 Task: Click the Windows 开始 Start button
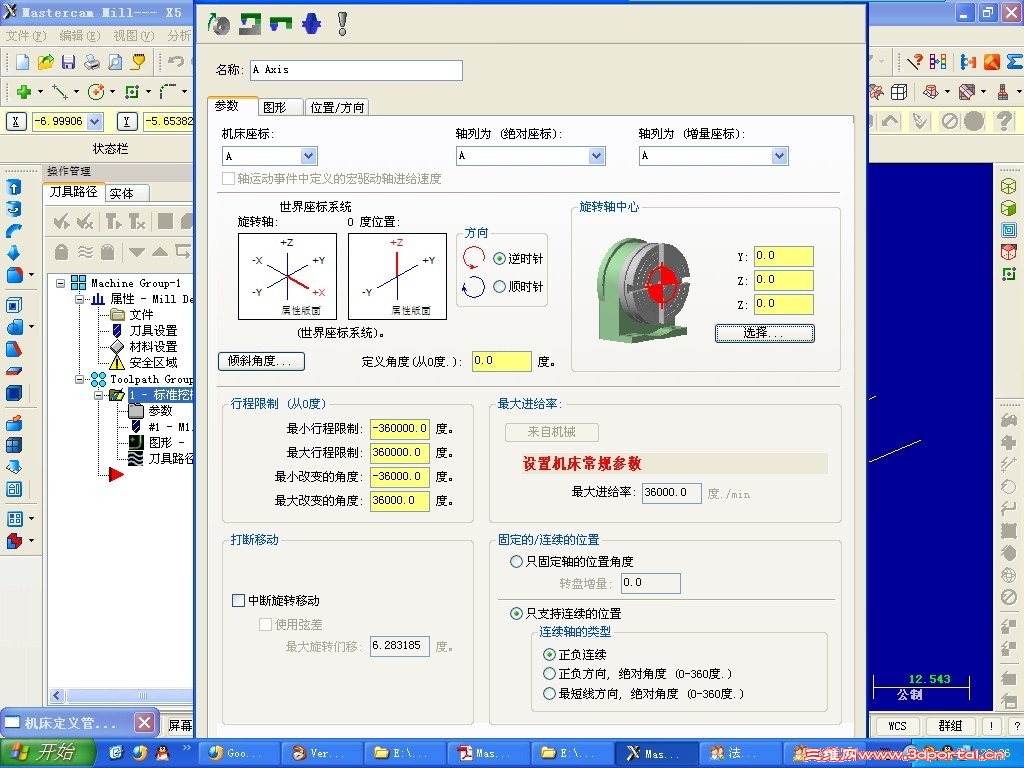coord(47,753)
